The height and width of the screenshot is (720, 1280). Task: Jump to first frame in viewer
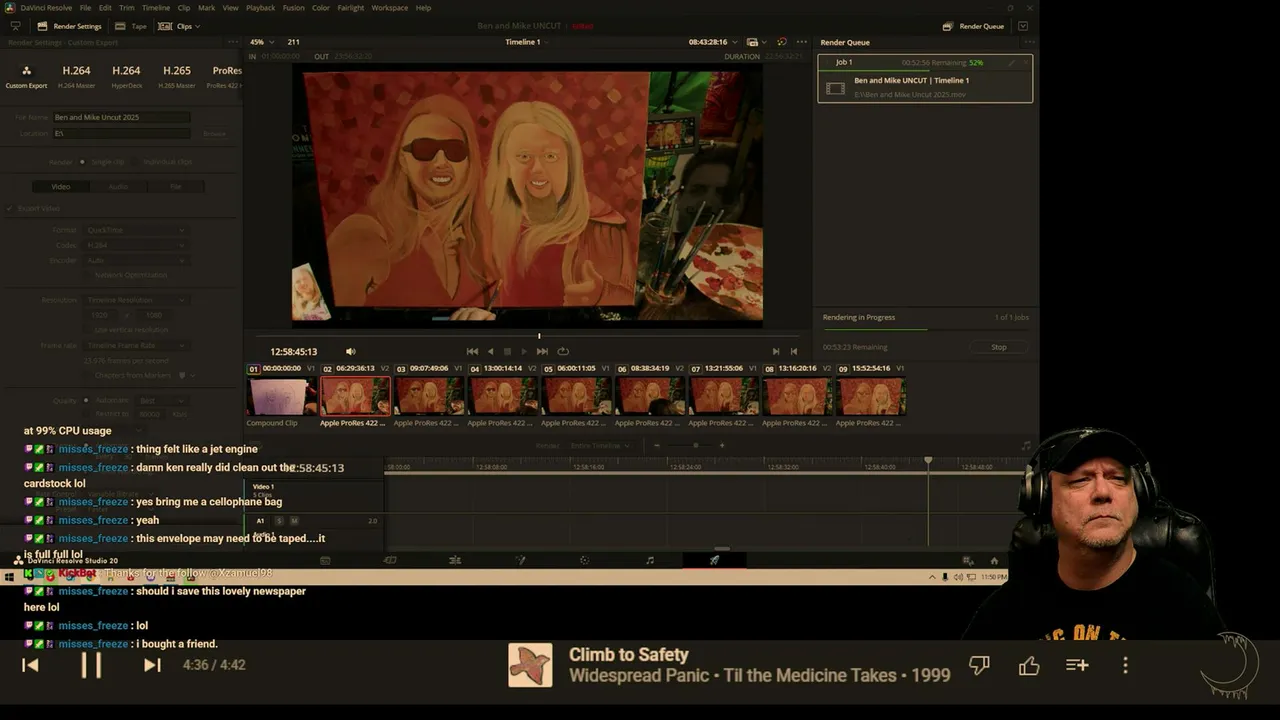(472, 351)
